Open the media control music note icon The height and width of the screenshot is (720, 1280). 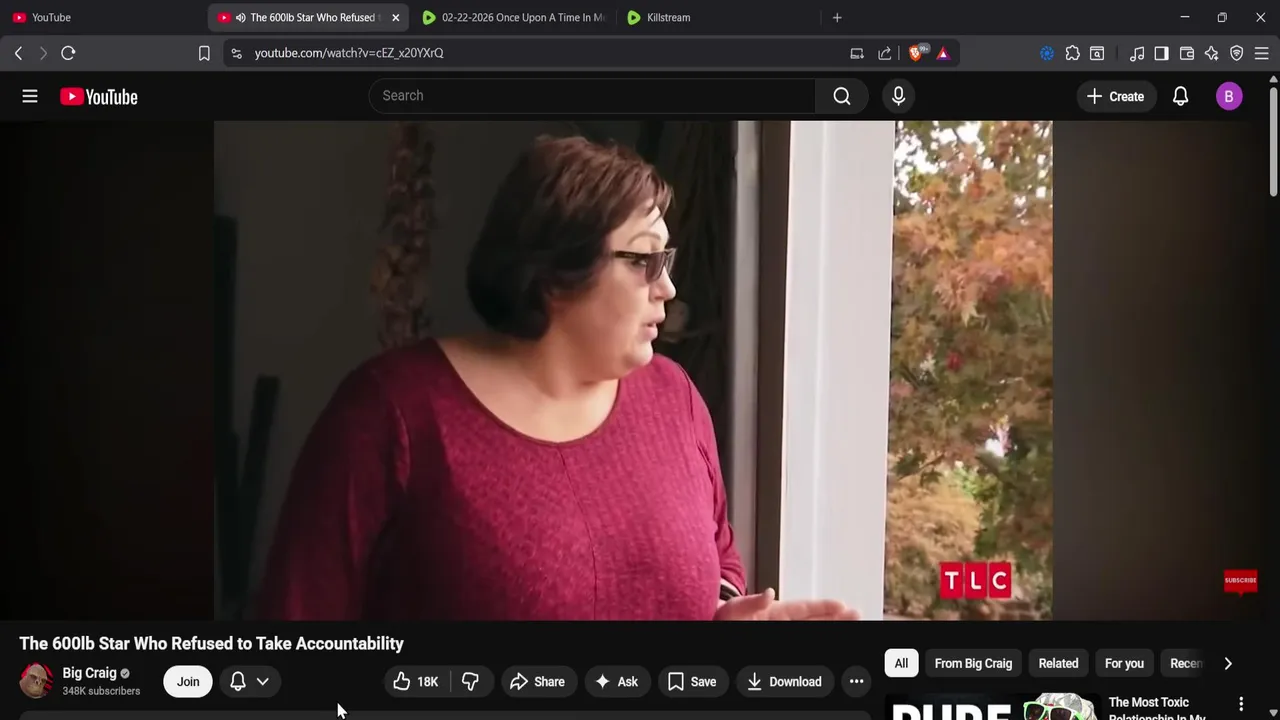[x=1137, y=53]
